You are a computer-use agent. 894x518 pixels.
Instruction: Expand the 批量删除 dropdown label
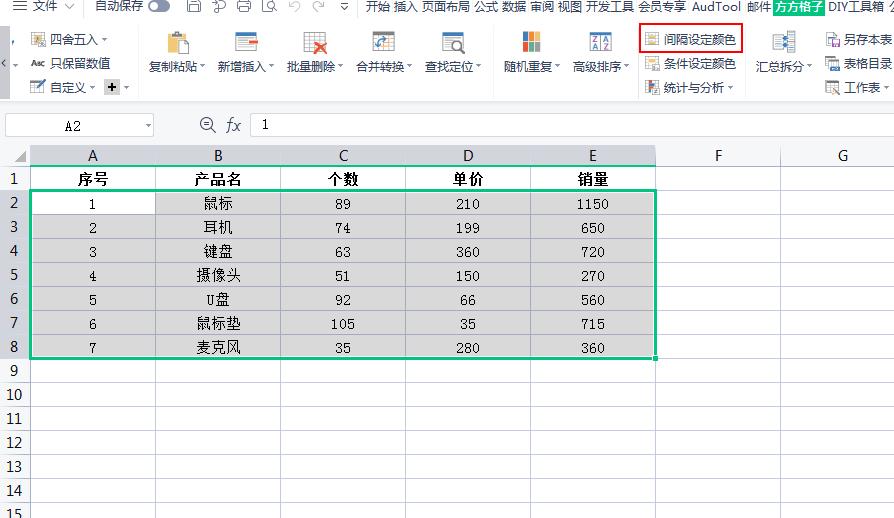tap(315, 67)
